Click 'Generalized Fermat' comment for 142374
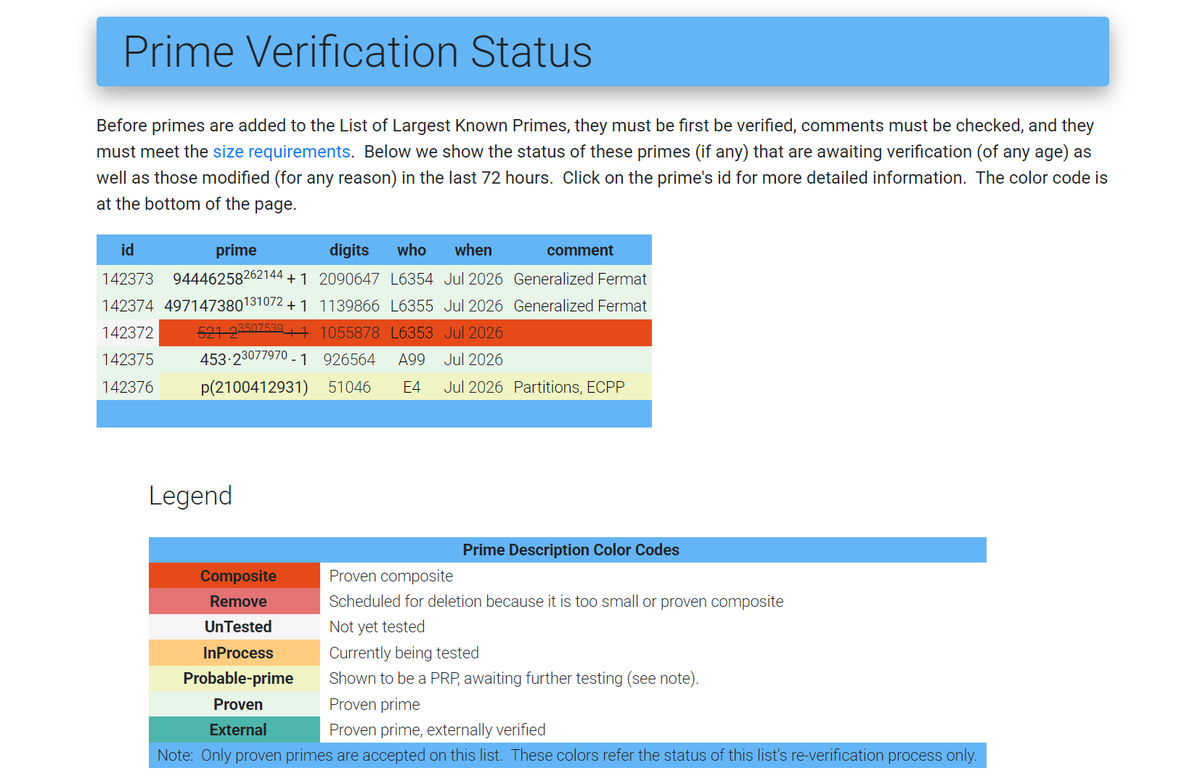1200x784 pixels. 580,306
